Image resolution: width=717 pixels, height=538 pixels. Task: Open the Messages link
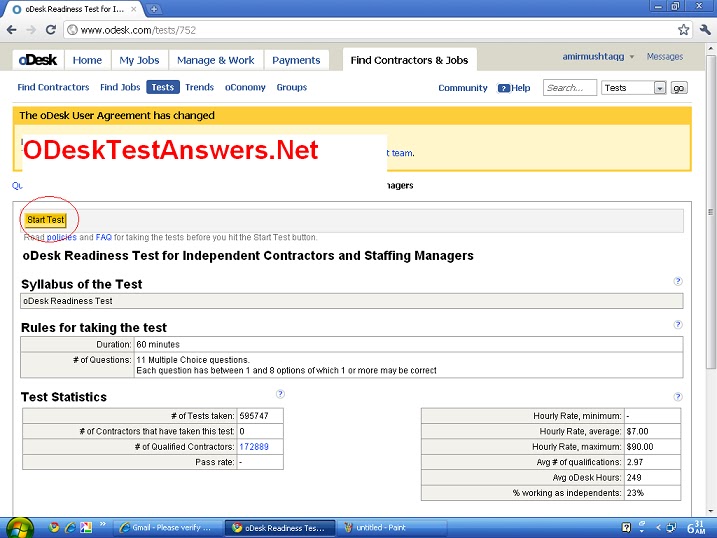[x=664, y=57]
